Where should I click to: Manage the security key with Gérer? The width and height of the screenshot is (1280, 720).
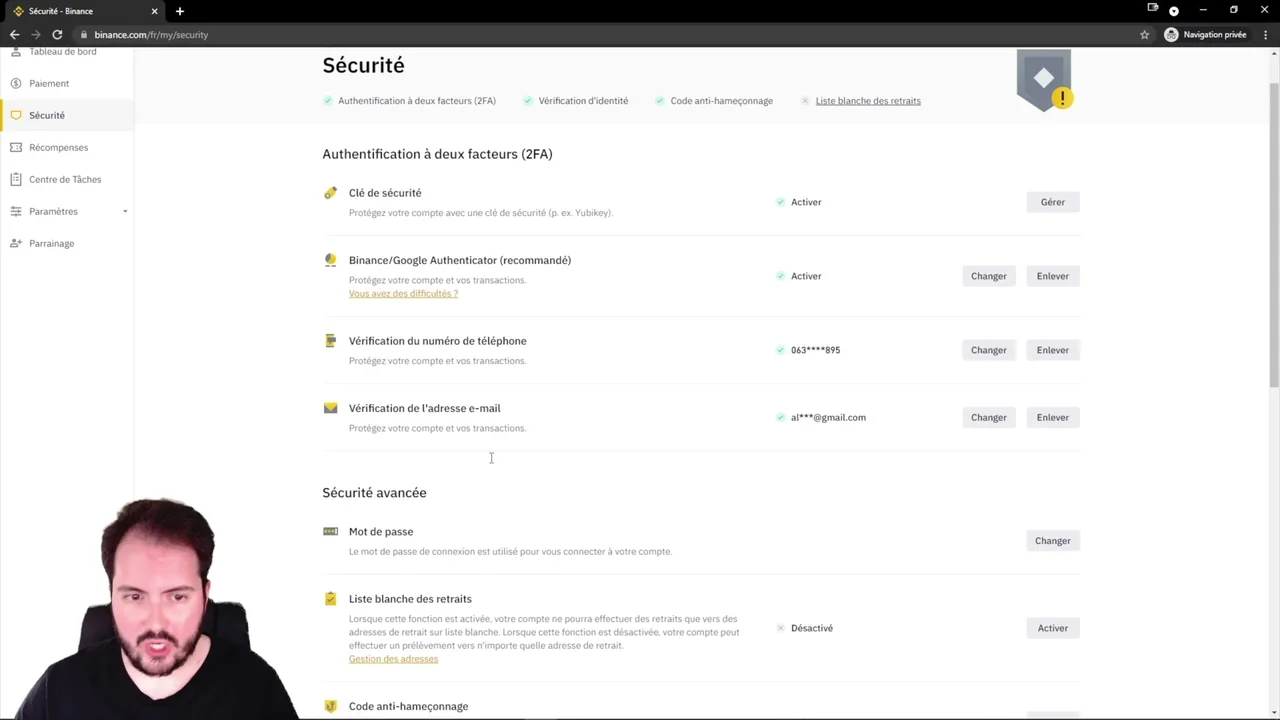pyautogui.click(x=1052, y=202)
